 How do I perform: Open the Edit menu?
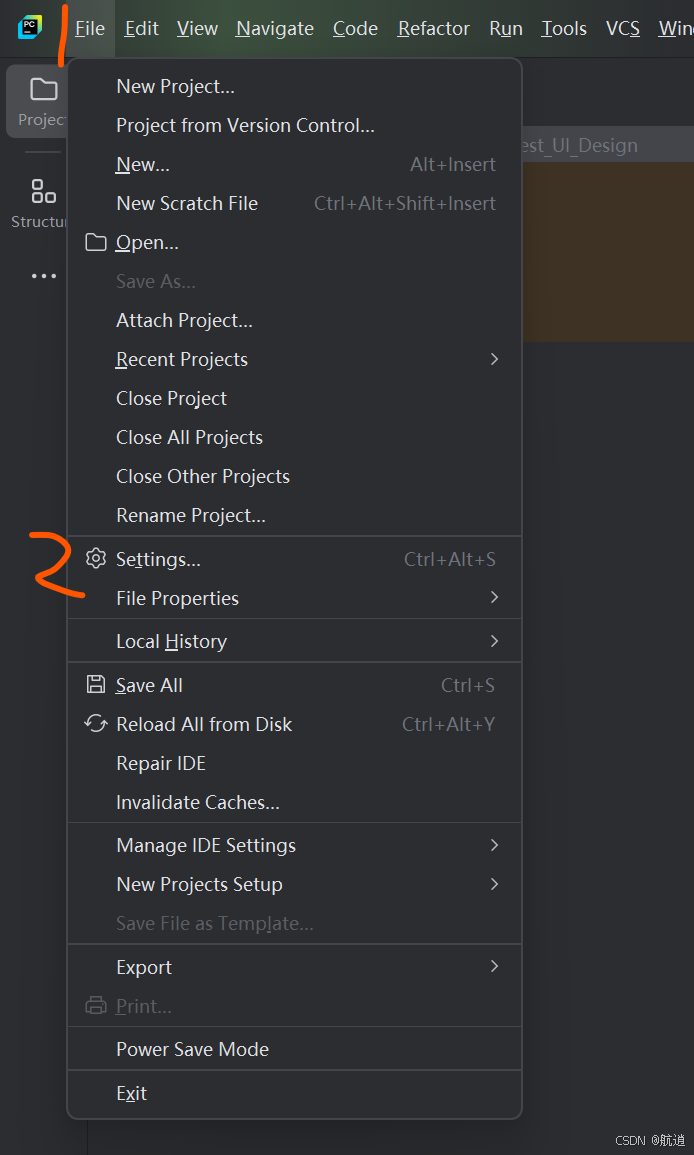coord(141,28)
